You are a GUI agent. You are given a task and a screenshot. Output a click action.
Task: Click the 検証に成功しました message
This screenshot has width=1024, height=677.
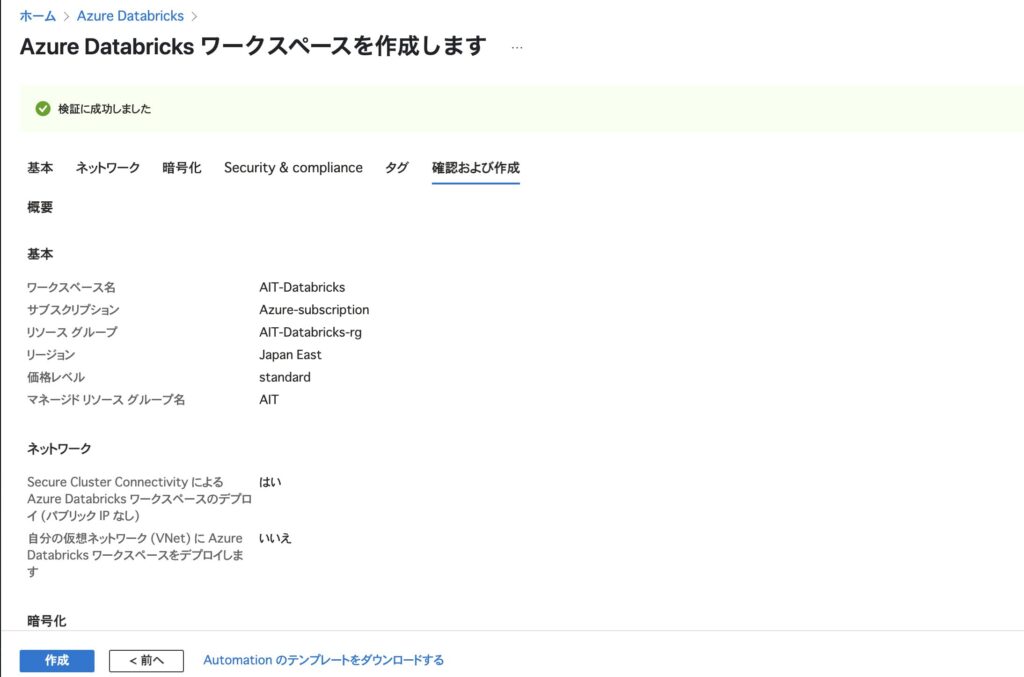tap(104, 109)
